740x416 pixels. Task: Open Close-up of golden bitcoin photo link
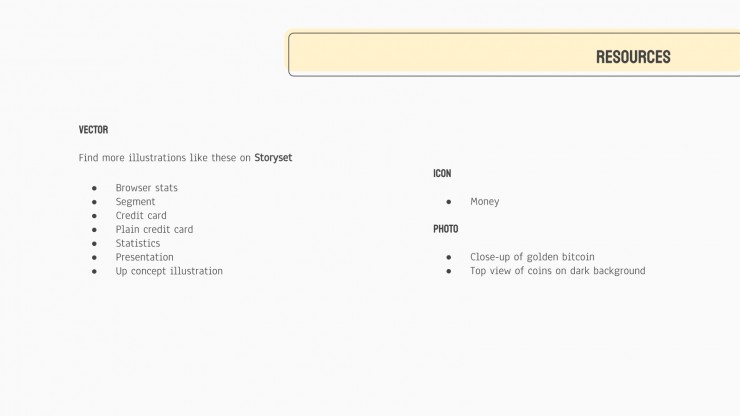pyautogui.click(x=532, y=257)
